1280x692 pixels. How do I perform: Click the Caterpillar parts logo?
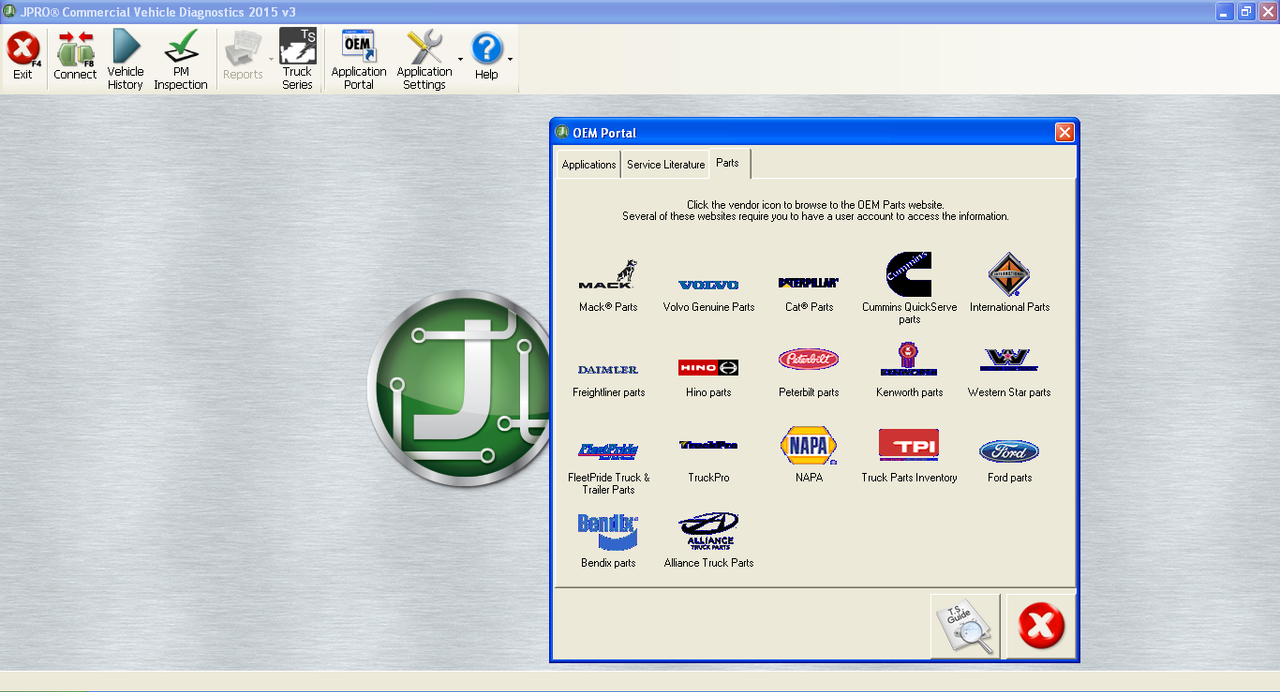pos(808,283)
